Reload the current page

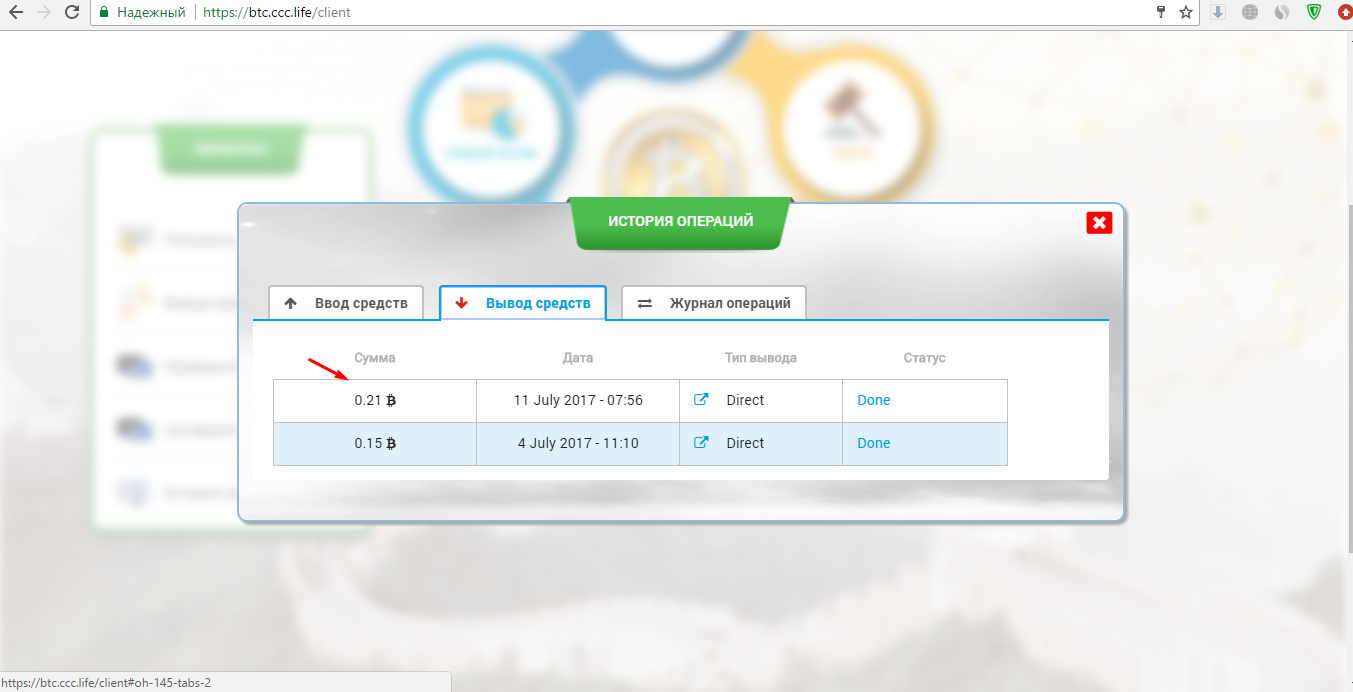(71, 13)
